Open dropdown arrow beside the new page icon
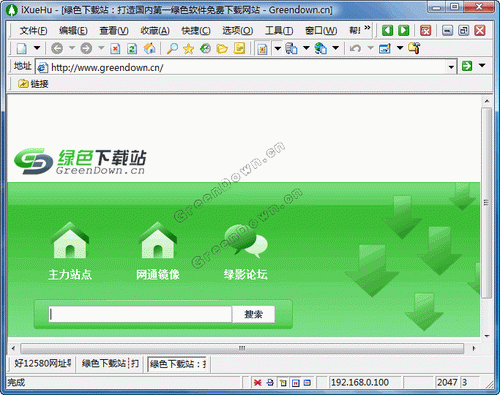This screenshot has height=395, width=500. (x=37, y=48)
